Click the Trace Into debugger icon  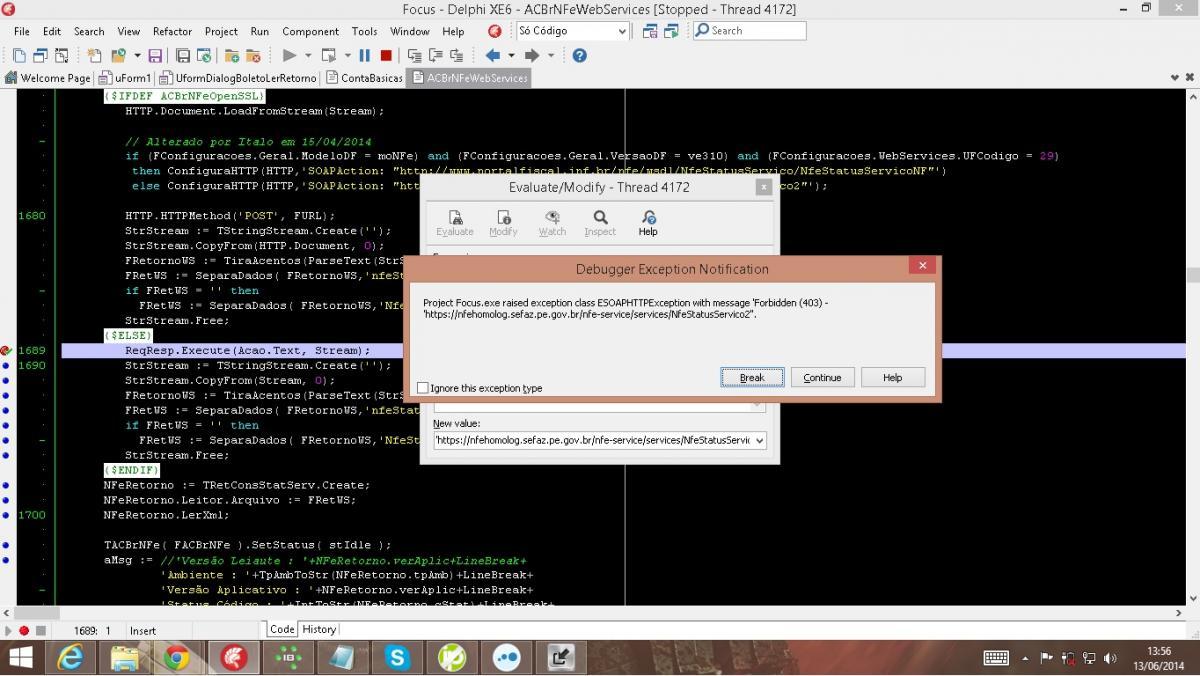tap(415, 56)
